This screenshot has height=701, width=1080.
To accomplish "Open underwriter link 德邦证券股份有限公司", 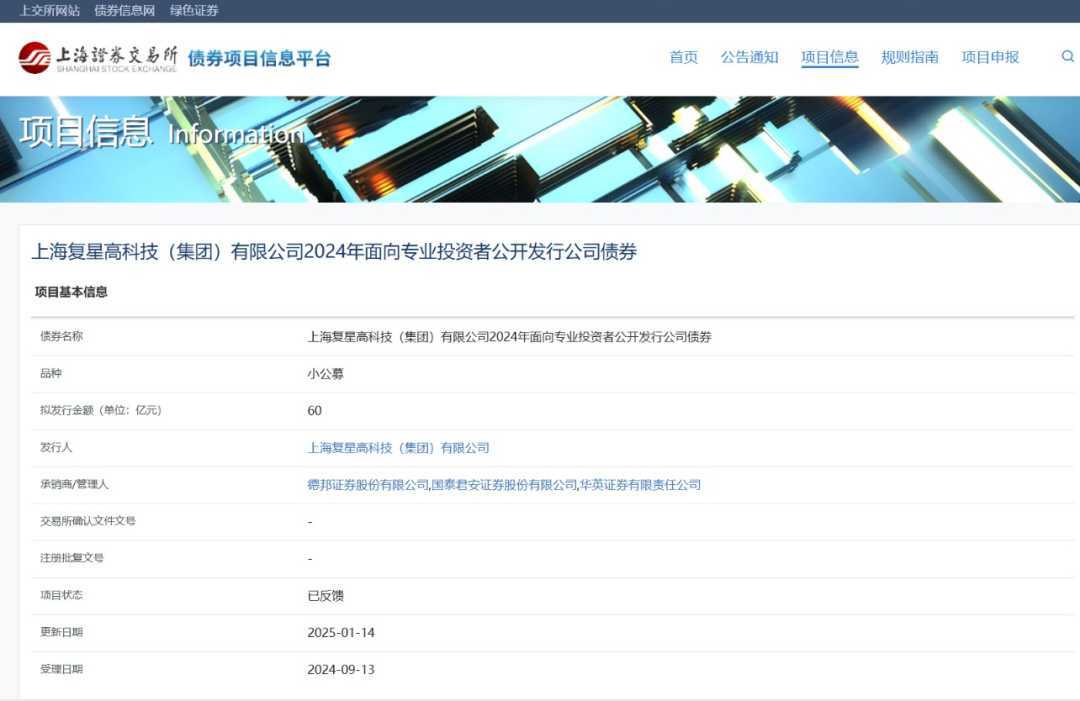I will coord(367,485).
